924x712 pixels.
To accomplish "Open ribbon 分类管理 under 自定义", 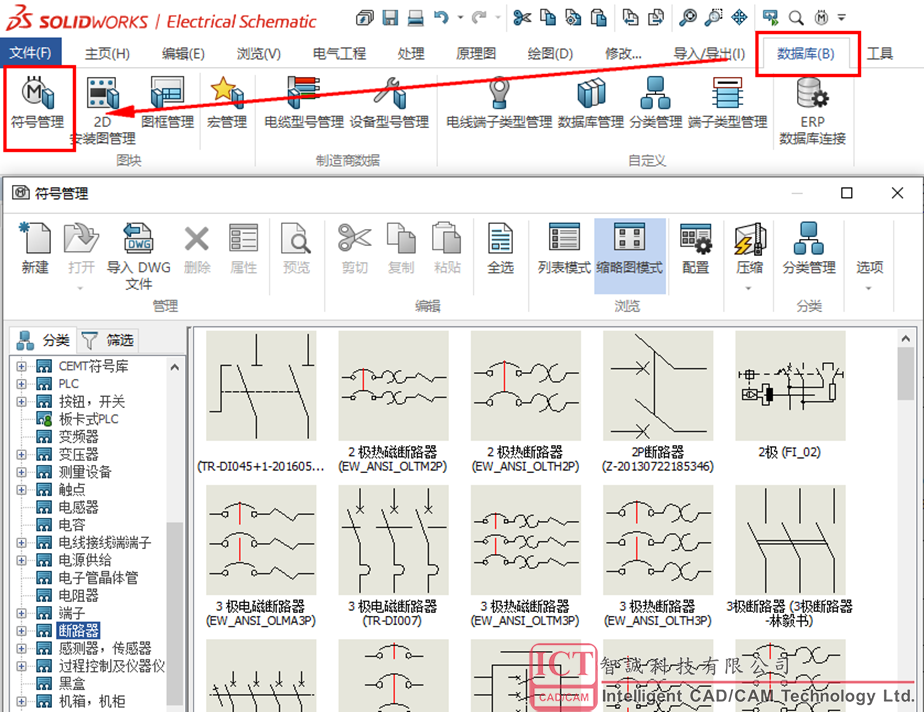I will 655,103.
